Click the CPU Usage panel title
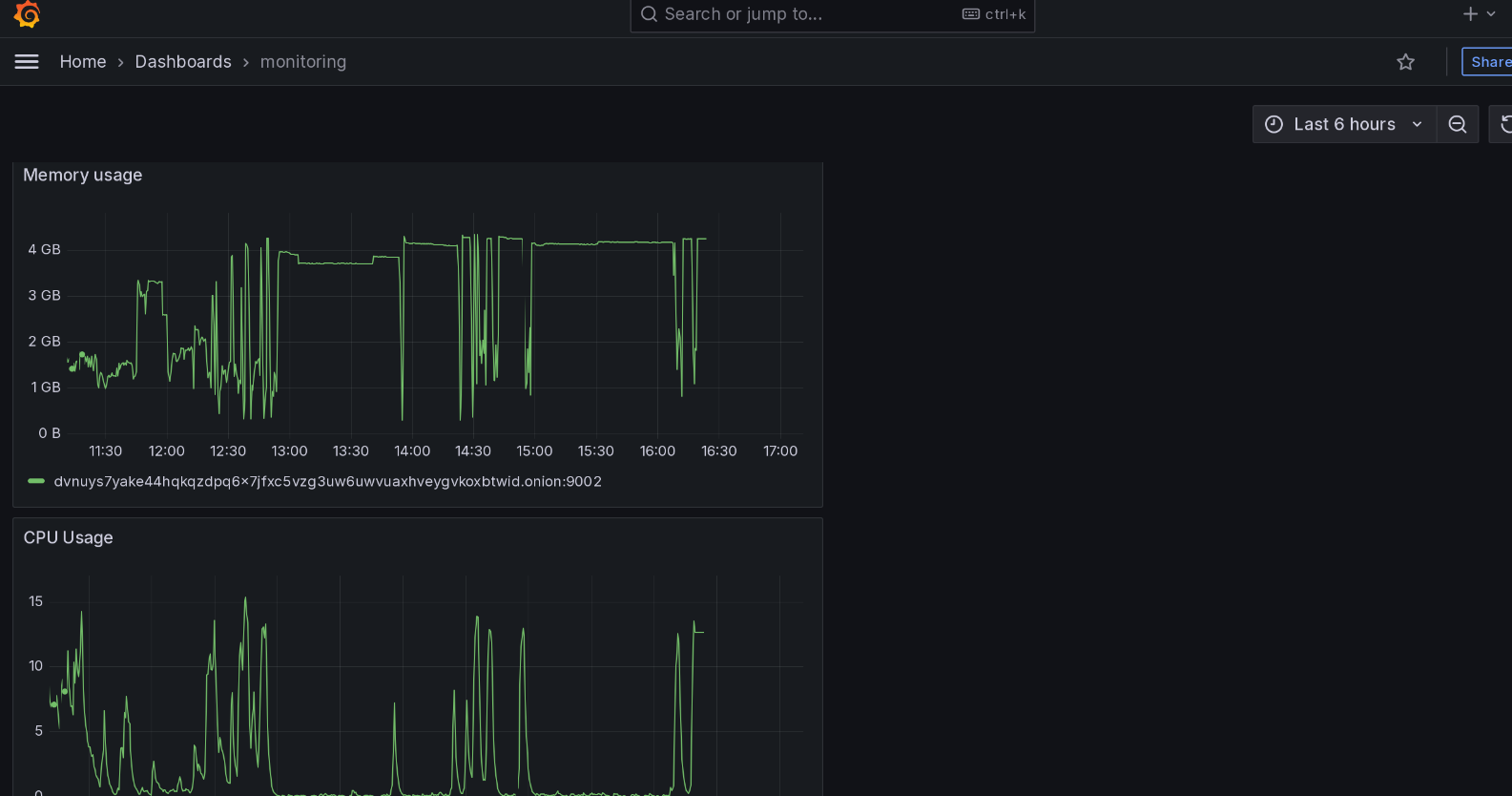The height and width of the screenshot is (796, 1512). pos(68,537)
